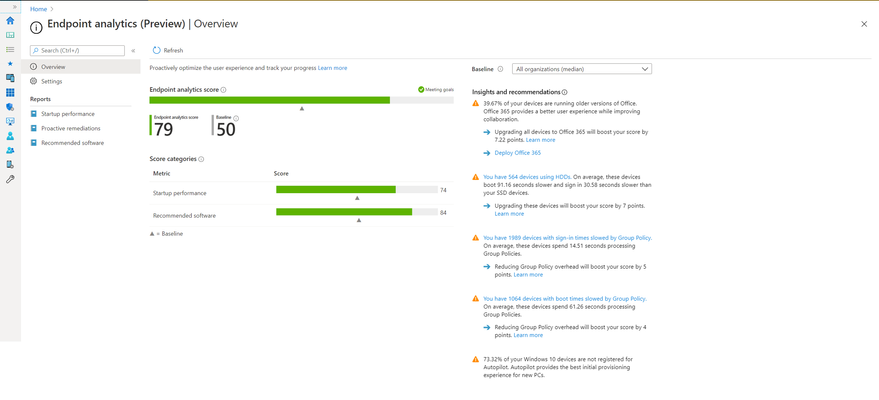Open Users single-person icon in rail
Viewport: 879px width, 400px height.
pyautogui.click(x=10, y=136)
